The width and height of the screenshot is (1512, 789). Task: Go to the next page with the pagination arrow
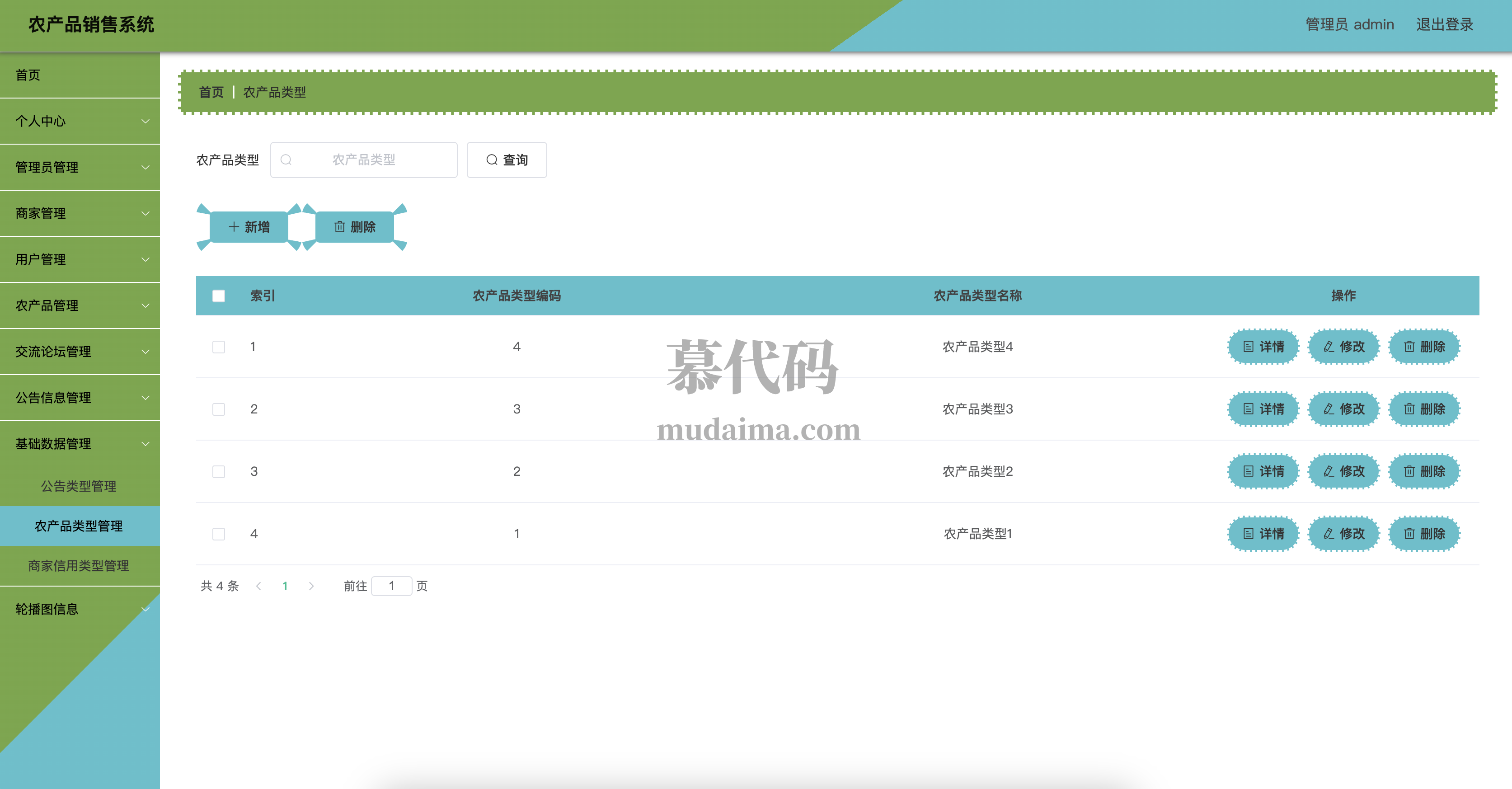(311, 586)
